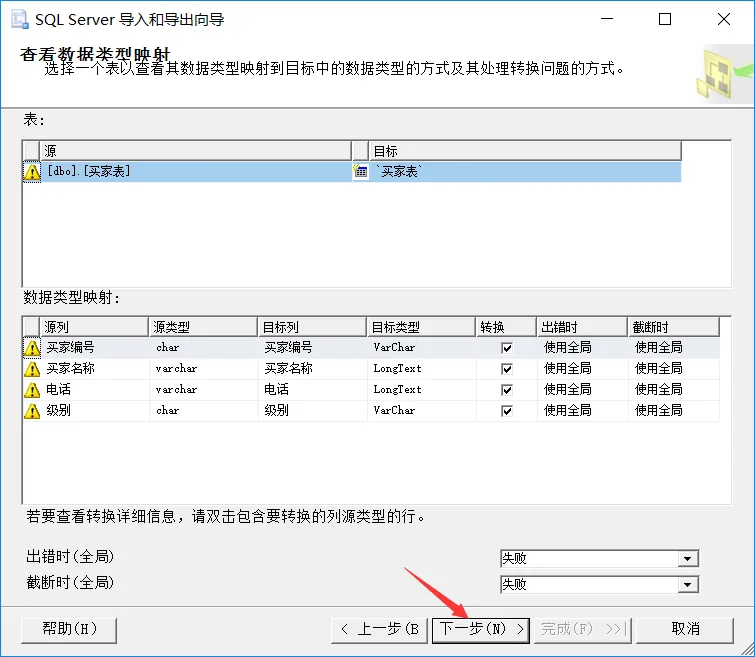This screenshot has width=755, height=657.
Task: Click the char source type for 买家编号
Action: [203, 347]
